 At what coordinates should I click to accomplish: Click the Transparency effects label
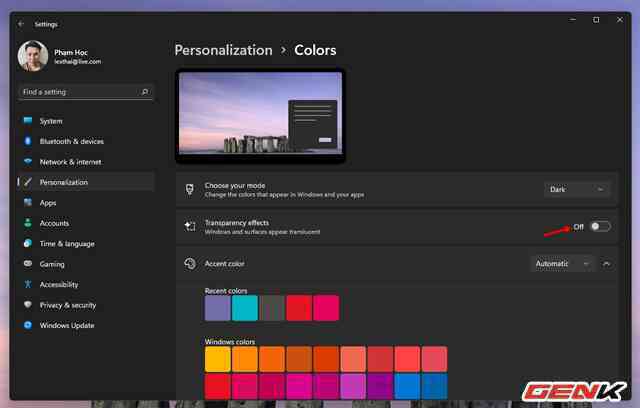point(237,223)
